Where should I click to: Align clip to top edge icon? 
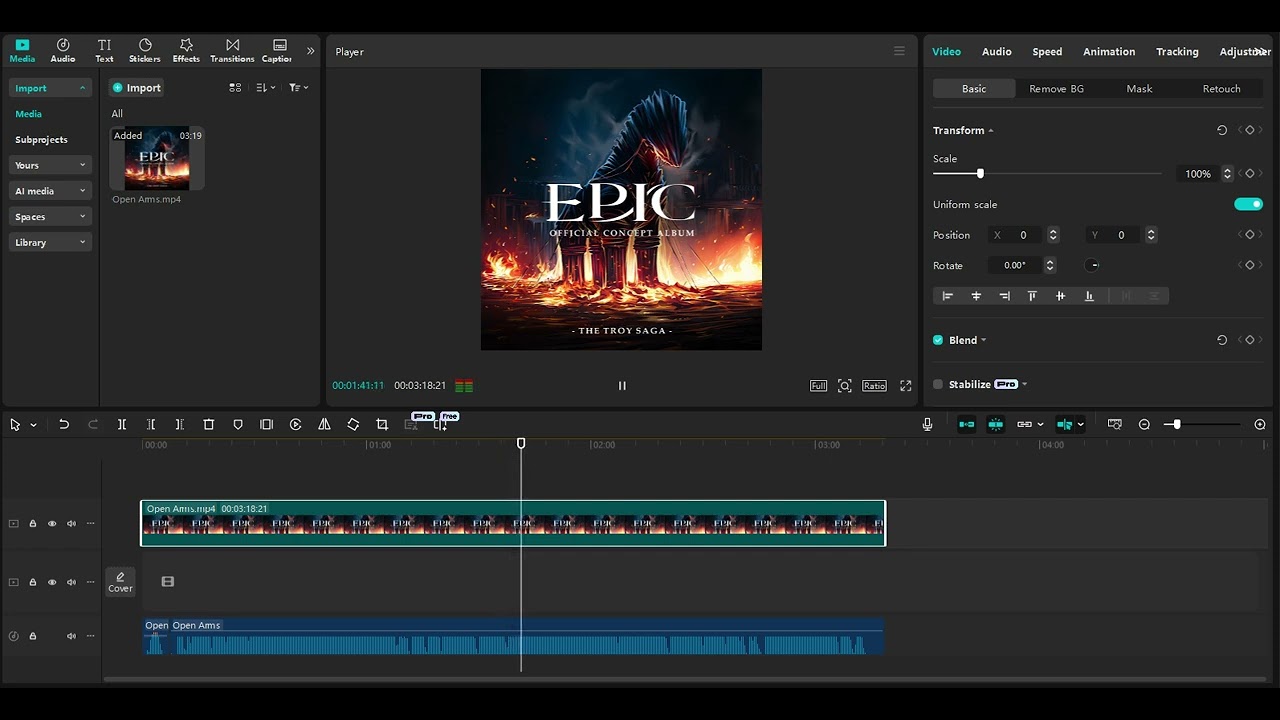coord(1032,296)
